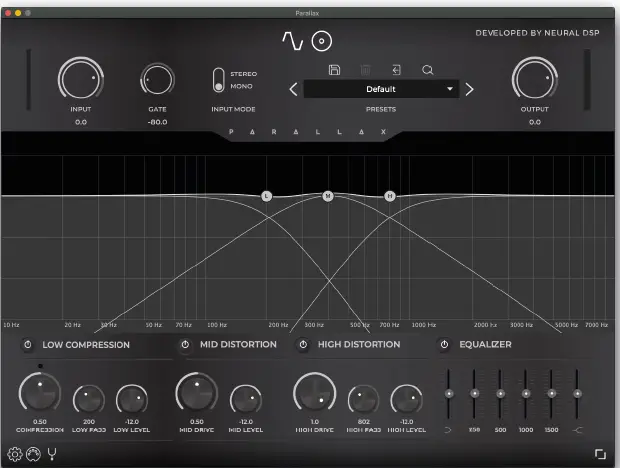Click the High Pass knob
Viewport: 620px width, 468px height.
point(363,400)
